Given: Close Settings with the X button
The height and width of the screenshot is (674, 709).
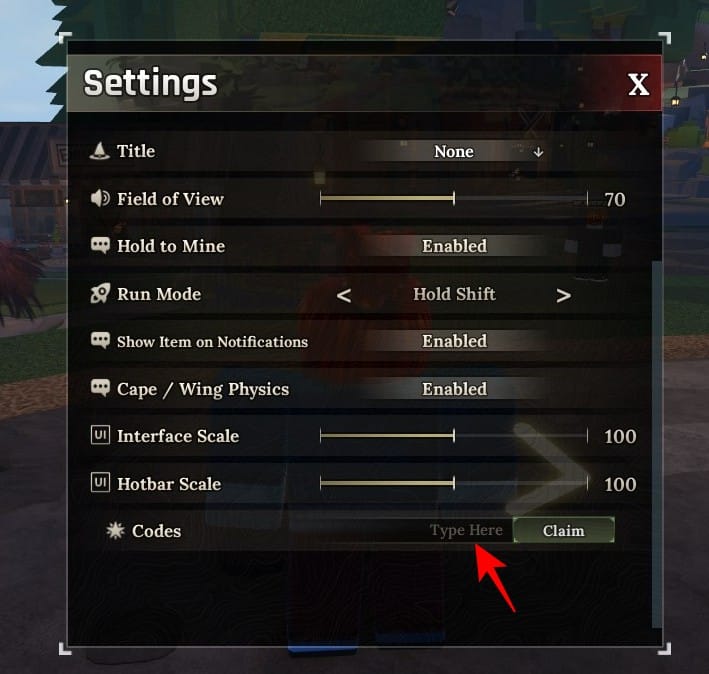Looking at the screenshot, I should click(638, 84).
